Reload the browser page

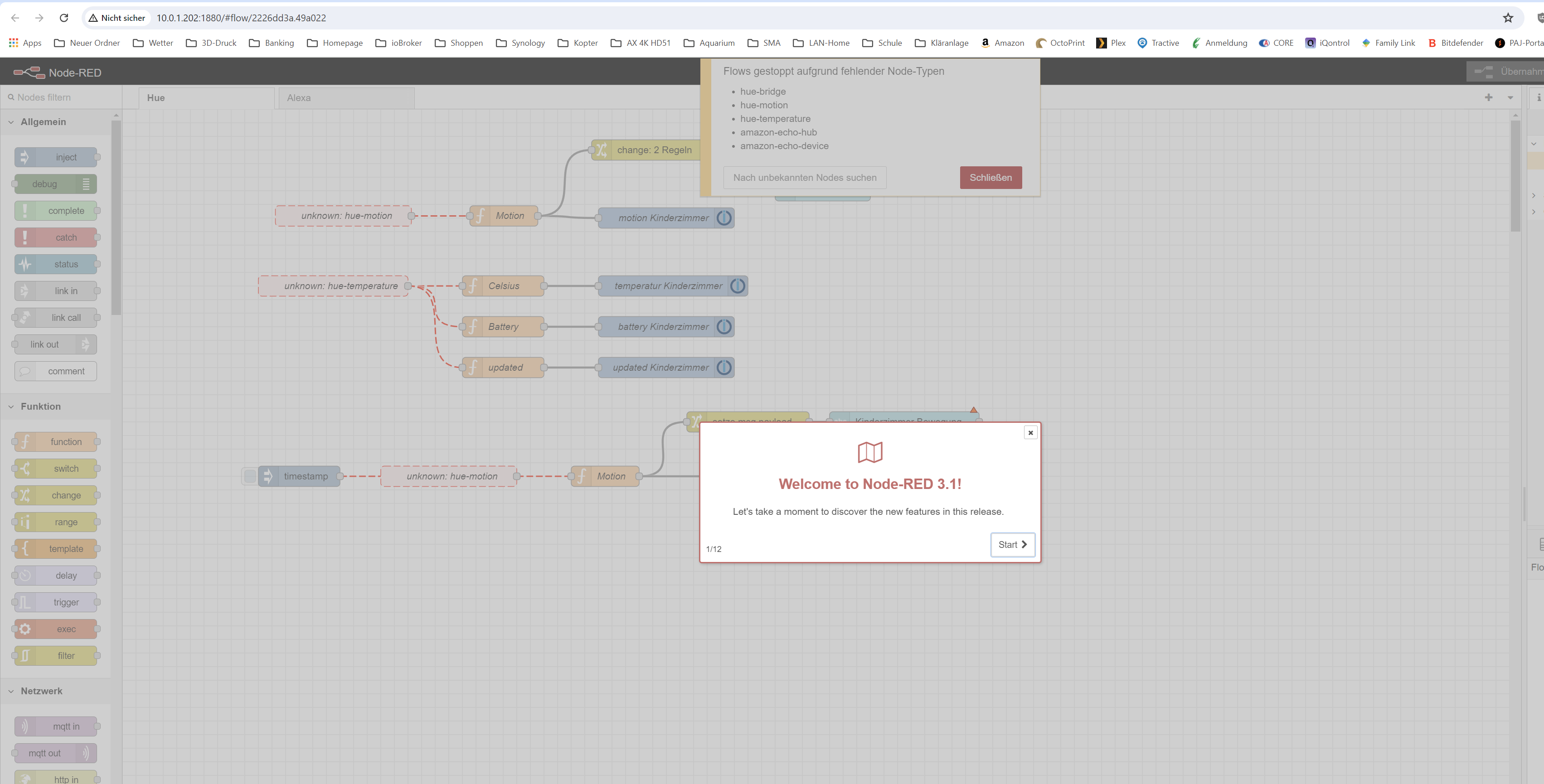pyautogui.click(x=64, y=18)
